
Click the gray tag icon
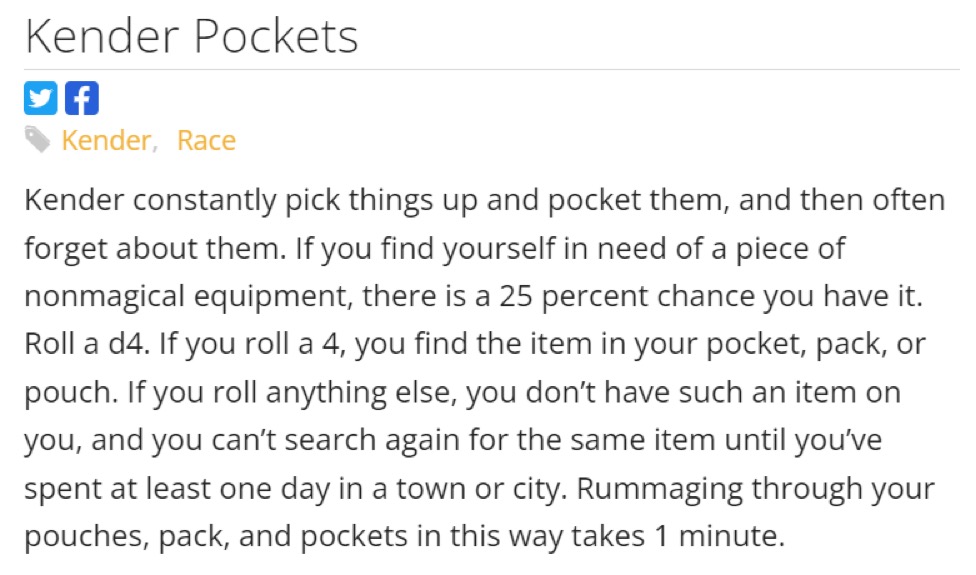[38, 140]
